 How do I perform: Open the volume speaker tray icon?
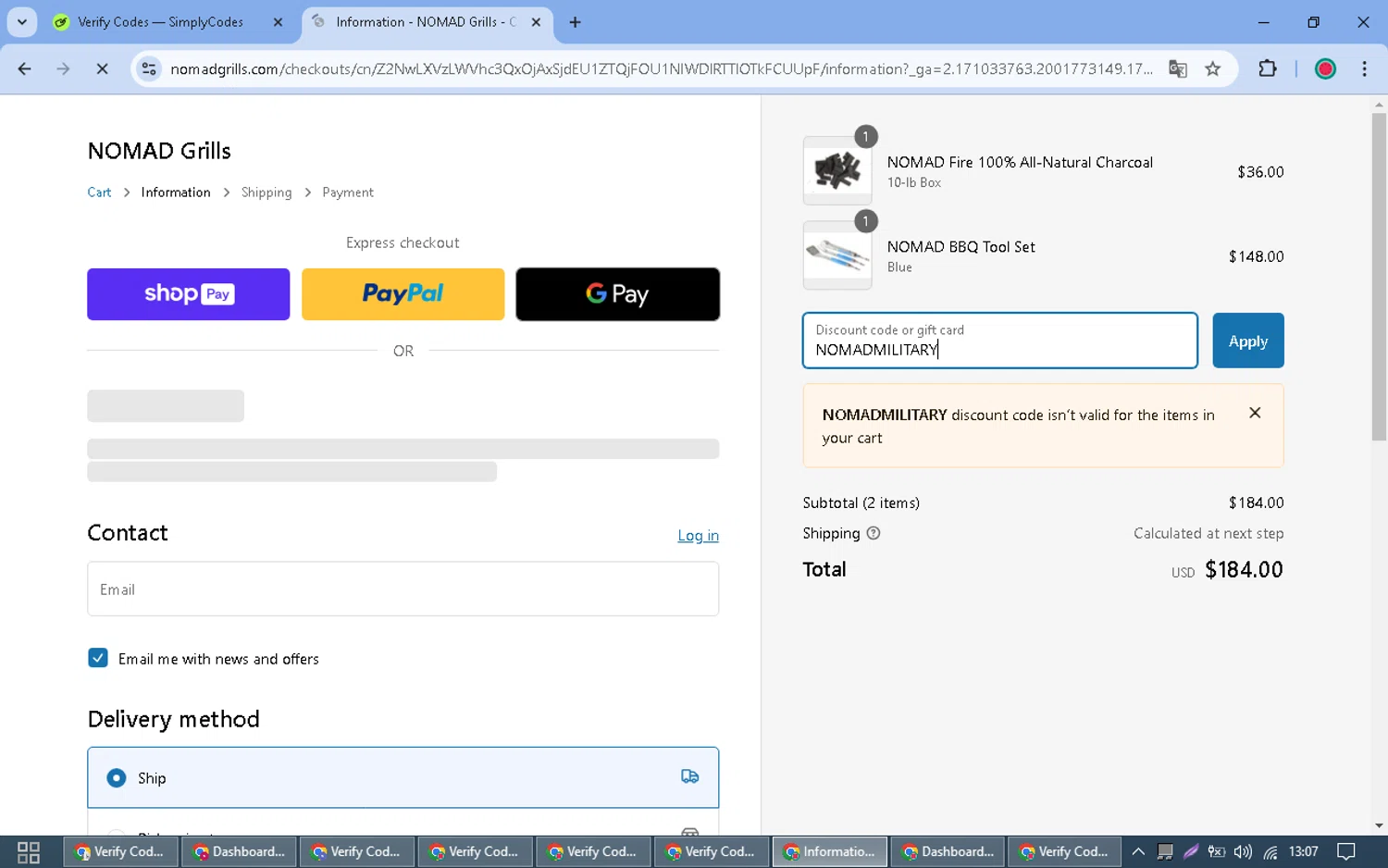(1243, 851)
